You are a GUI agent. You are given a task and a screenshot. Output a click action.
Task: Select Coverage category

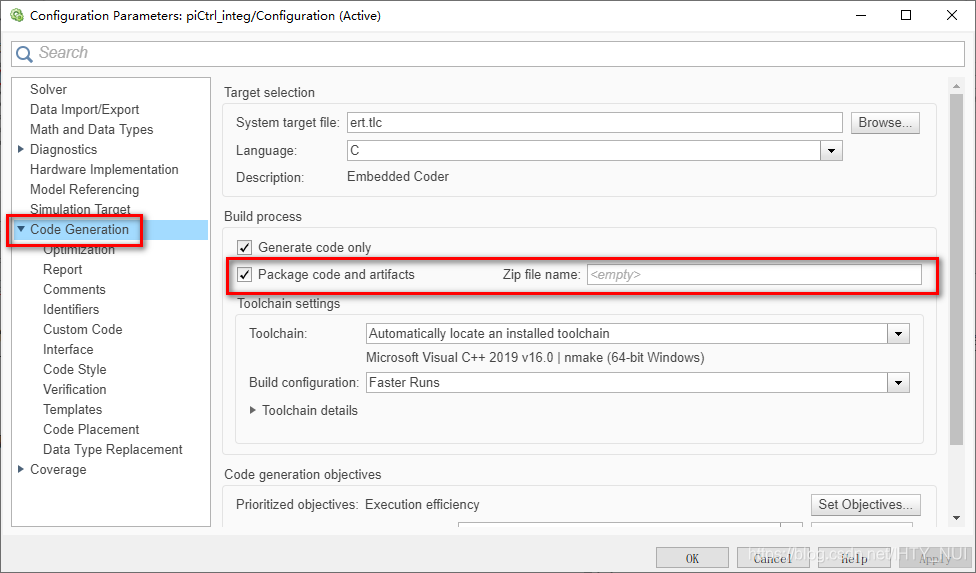pyautogui.click(x=58, y=470)
